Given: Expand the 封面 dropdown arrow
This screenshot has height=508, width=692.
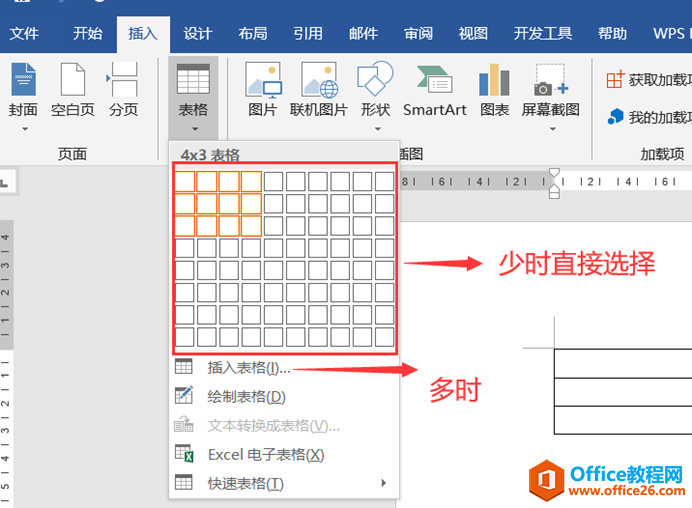Looking at the screenshot, I should coord(25,129).
